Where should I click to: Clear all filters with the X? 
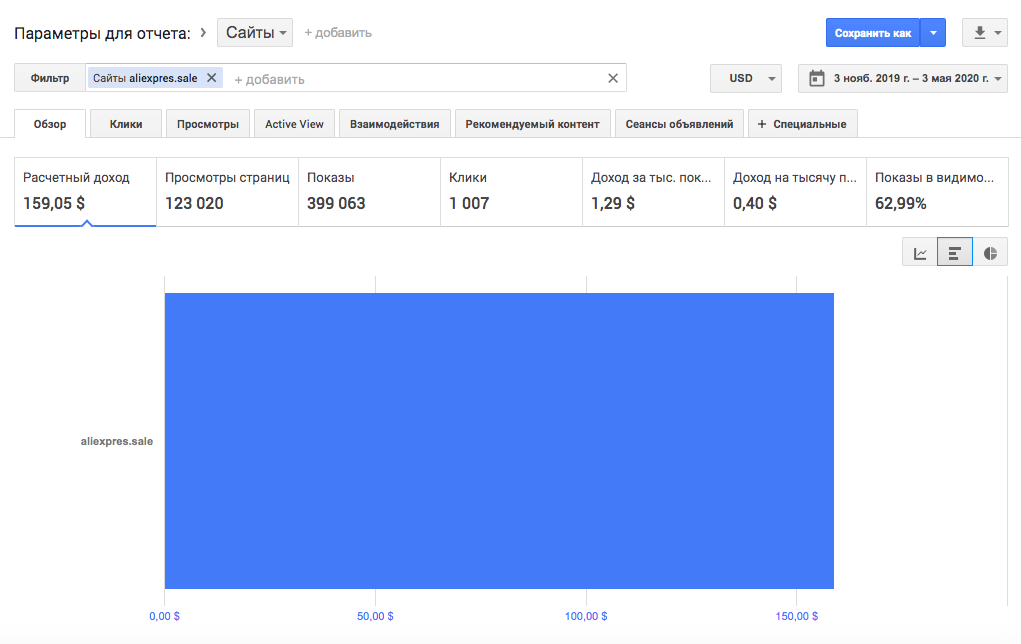[613, 78]
